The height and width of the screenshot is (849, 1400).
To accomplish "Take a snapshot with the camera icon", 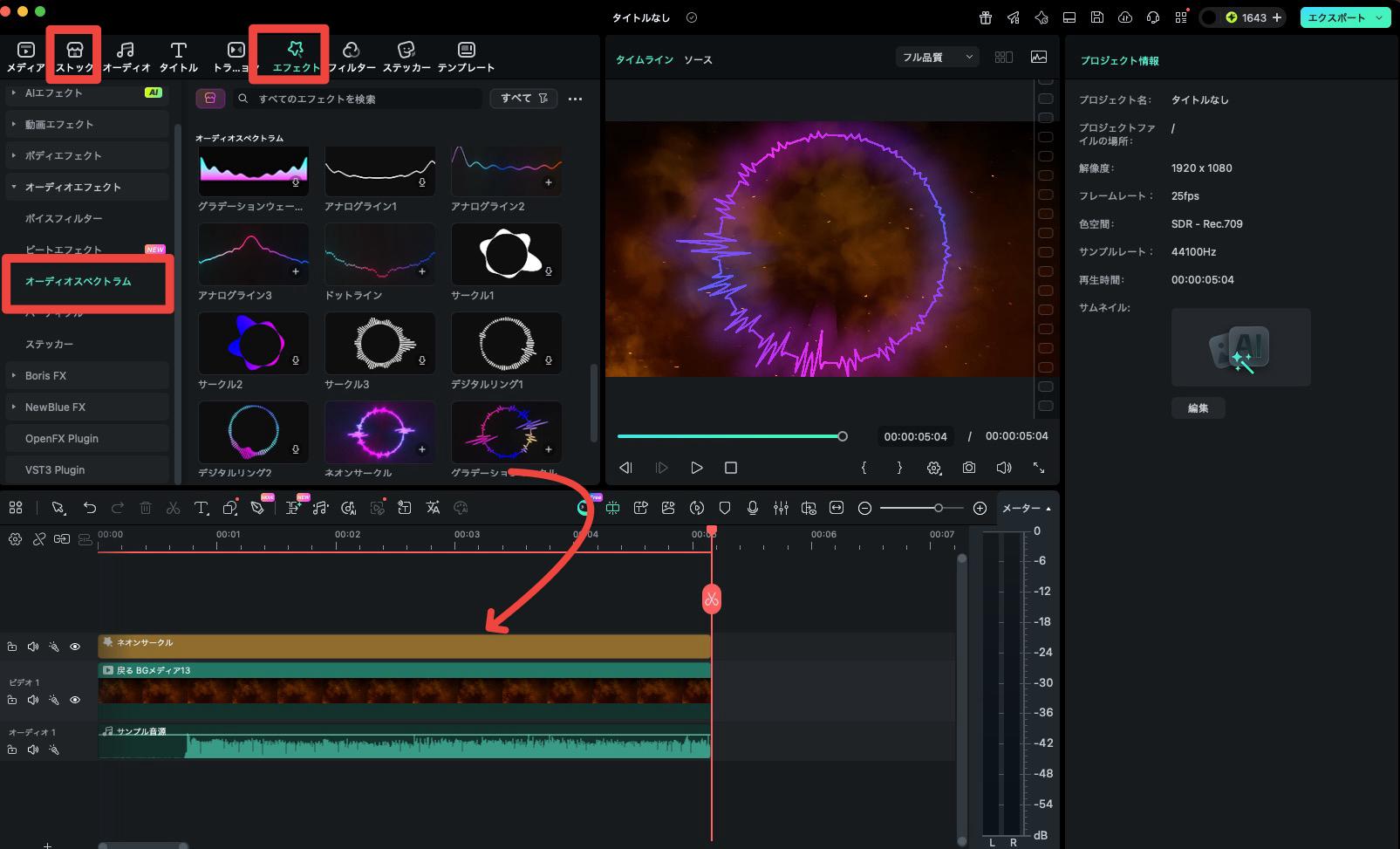I will (968, 468).
